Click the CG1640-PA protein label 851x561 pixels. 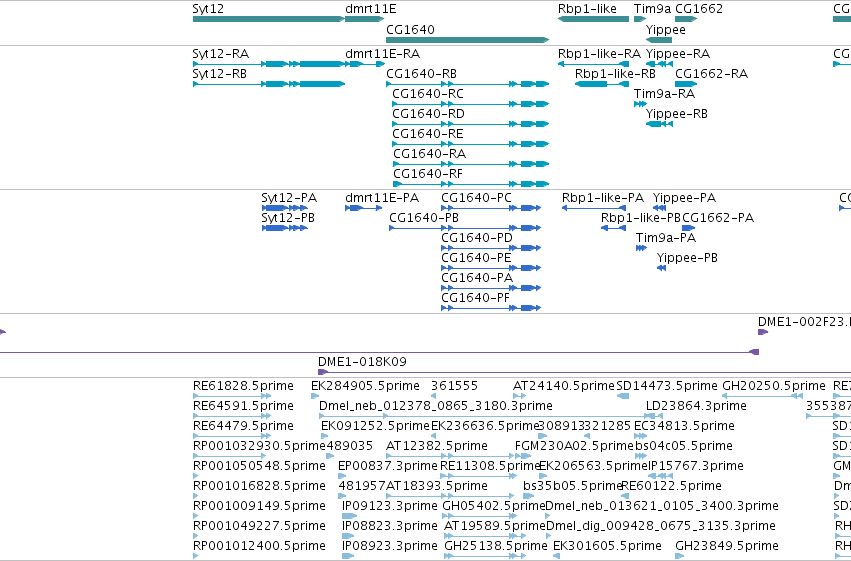coord(477,278)
